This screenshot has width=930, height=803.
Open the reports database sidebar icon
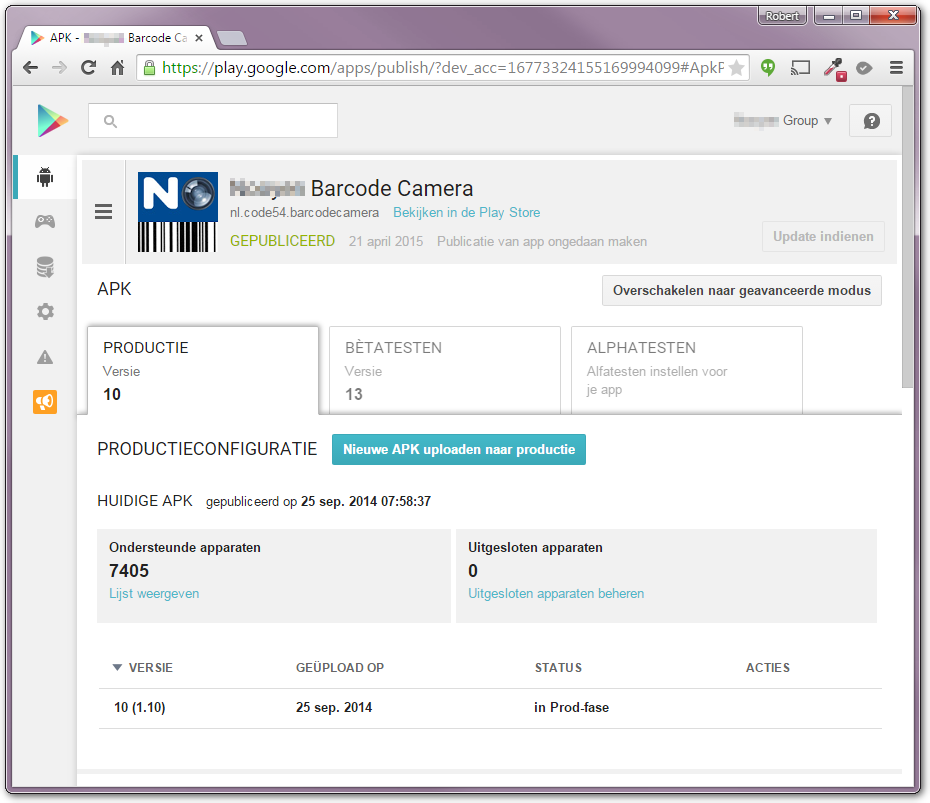pos(45,267)
